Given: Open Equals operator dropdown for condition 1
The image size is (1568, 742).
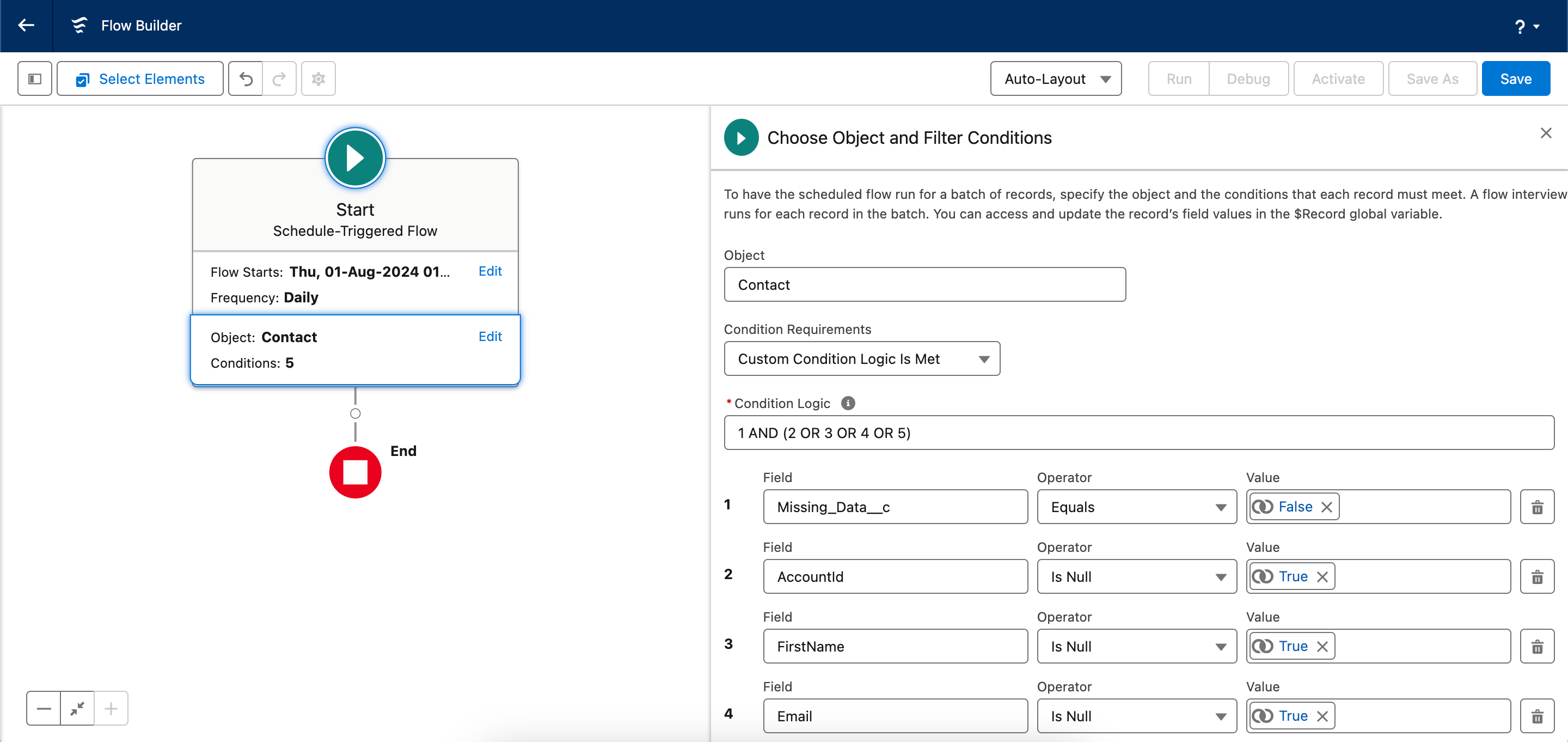Looking at the screenshot, I should [x=1136, y=507].
